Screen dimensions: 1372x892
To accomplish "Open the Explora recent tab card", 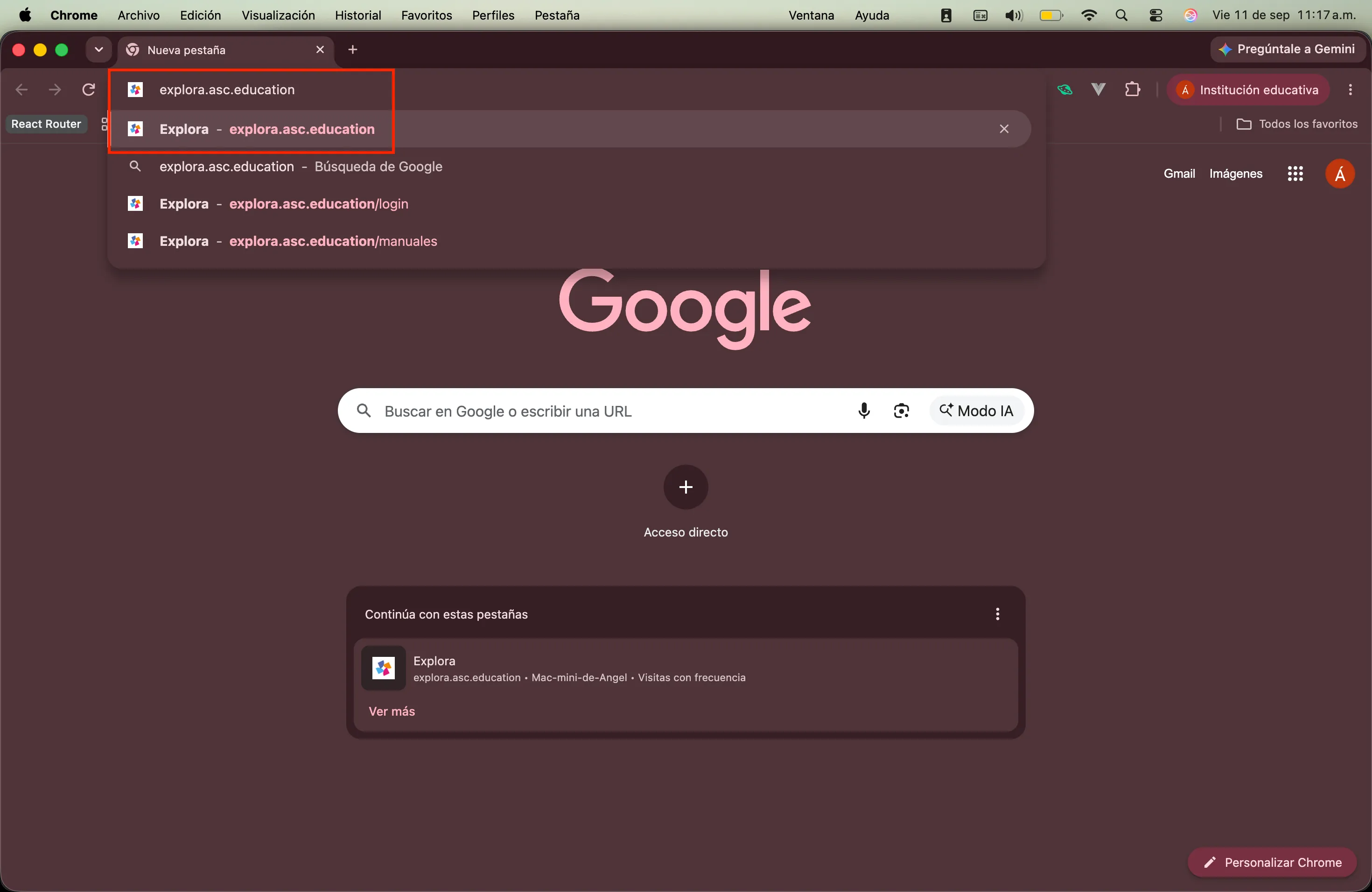I will click(x=686, y=669).
